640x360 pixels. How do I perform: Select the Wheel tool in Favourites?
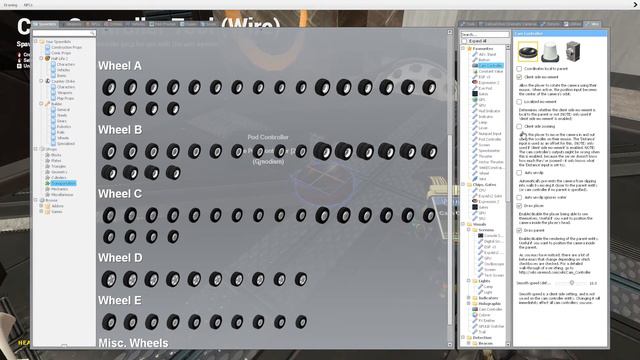[481, 173]
